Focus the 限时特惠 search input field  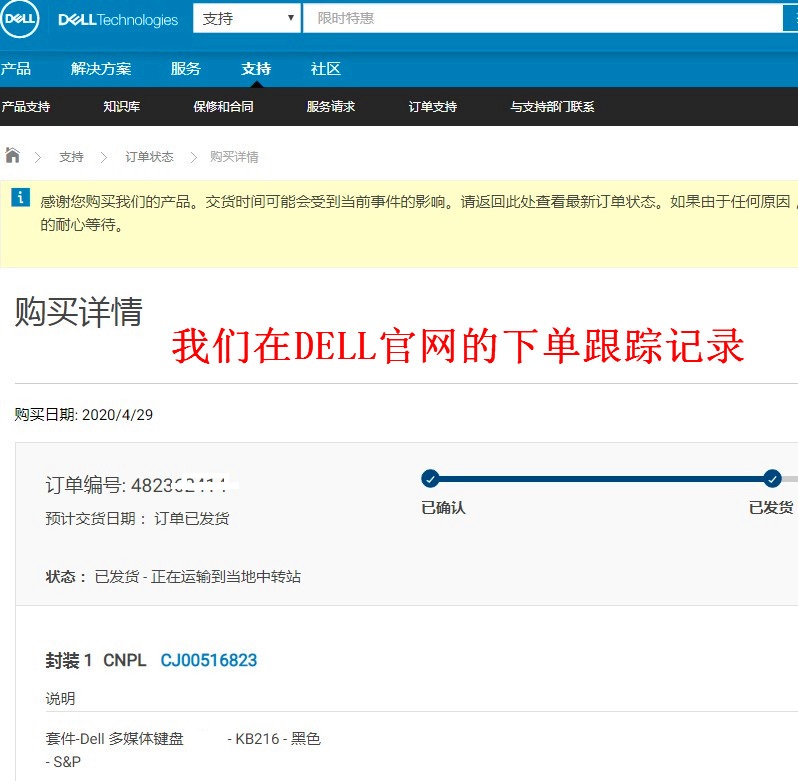pos(543,18)
